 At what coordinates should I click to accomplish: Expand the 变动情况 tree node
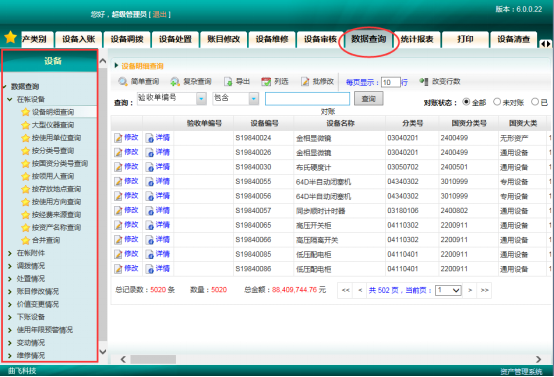coord(10,343)
